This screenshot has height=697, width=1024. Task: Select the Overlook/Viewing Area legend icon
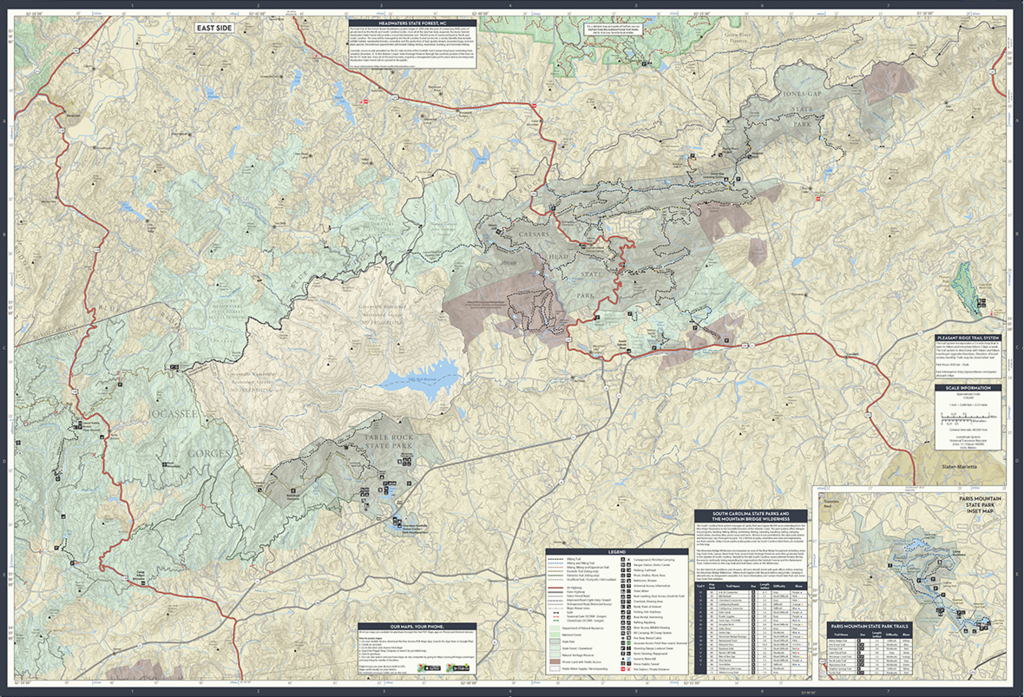click(622, 601)
